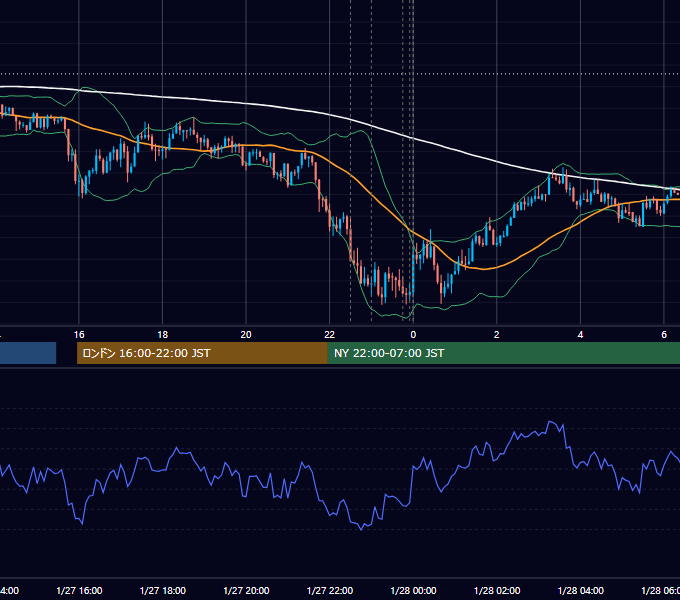Click the 1/27 22:00 time label
The image size is (680, 600).
tap(330, 591)
